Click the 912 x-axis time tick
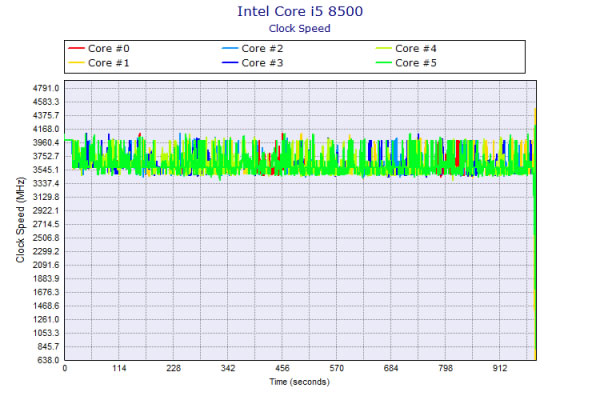 click(499, 368)
